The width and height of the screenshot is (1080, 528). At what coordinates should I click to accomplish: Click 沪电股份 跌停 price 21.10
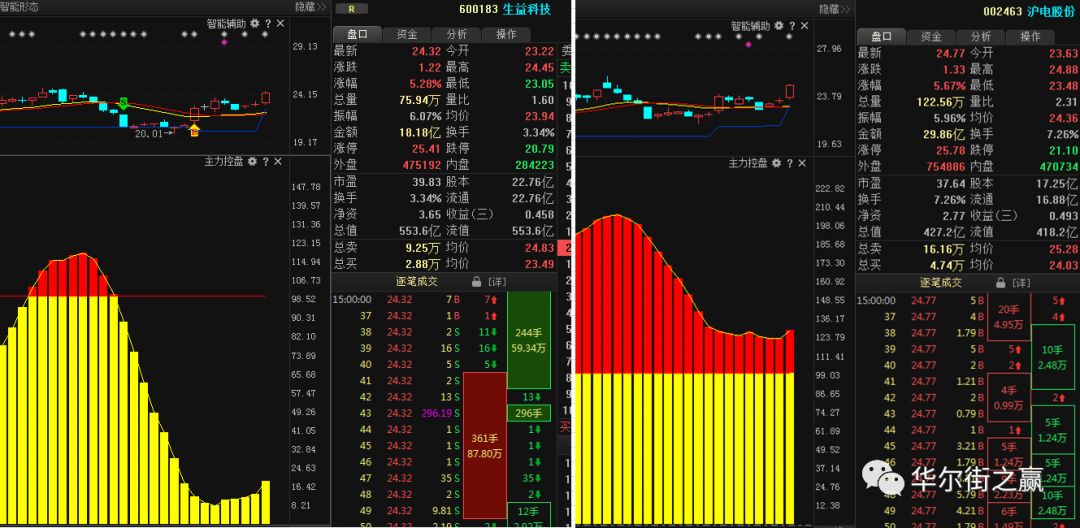click(x=1064, y=151)
